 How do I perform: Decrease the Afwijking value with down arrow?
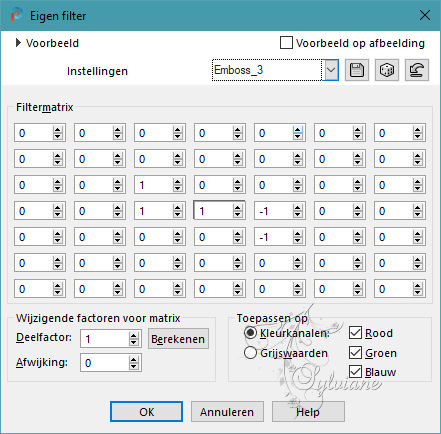click(x=133, y=366)
